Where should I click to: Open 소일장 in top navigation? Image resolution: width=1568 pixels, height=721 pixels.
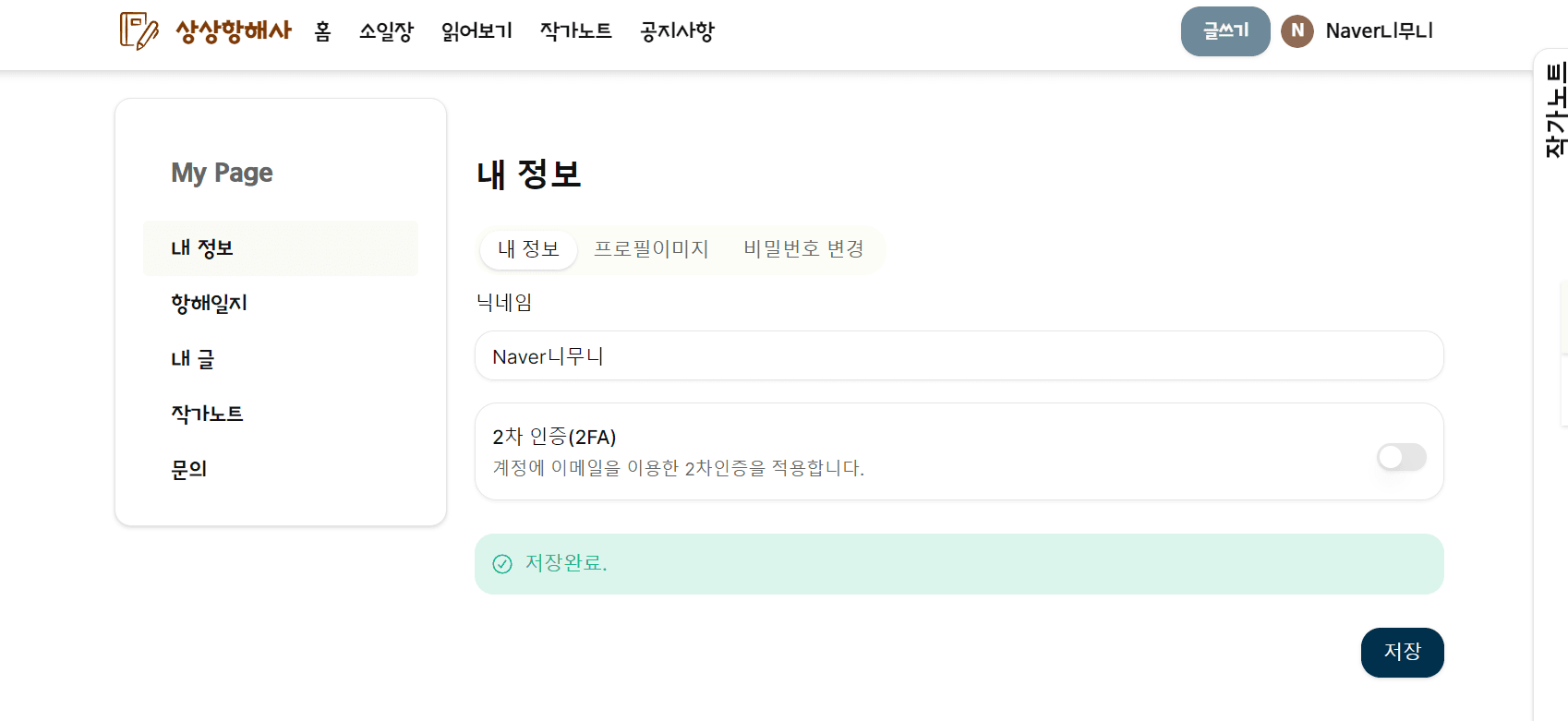pyautogui.click(x=386, y=31)
